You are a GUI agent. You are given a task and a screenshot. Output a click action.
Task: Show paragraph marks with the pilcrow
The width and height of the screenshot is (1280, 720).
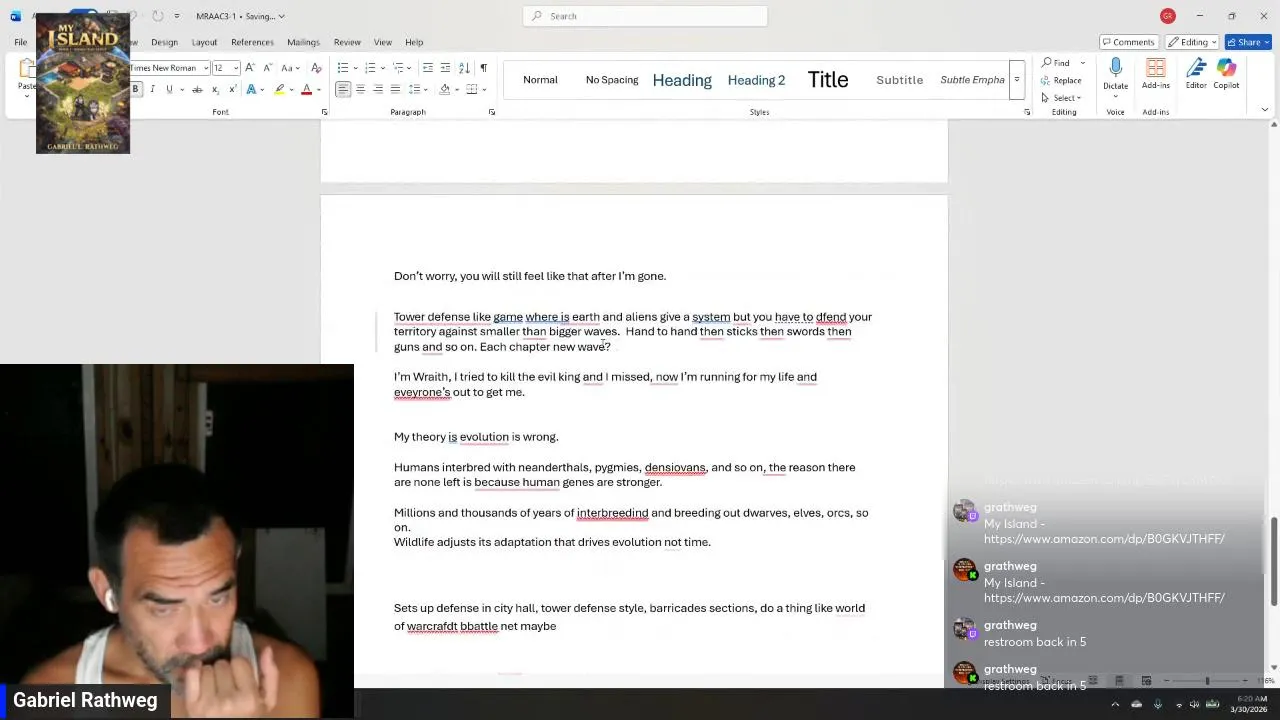pos(484,68)
